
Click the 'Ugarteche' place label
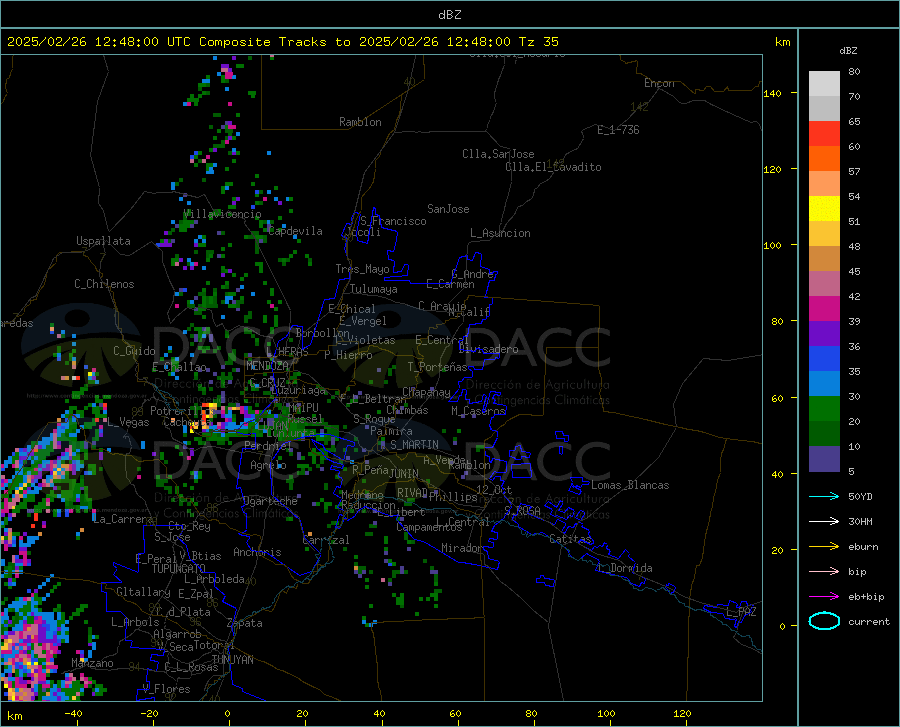coord(270,501)
